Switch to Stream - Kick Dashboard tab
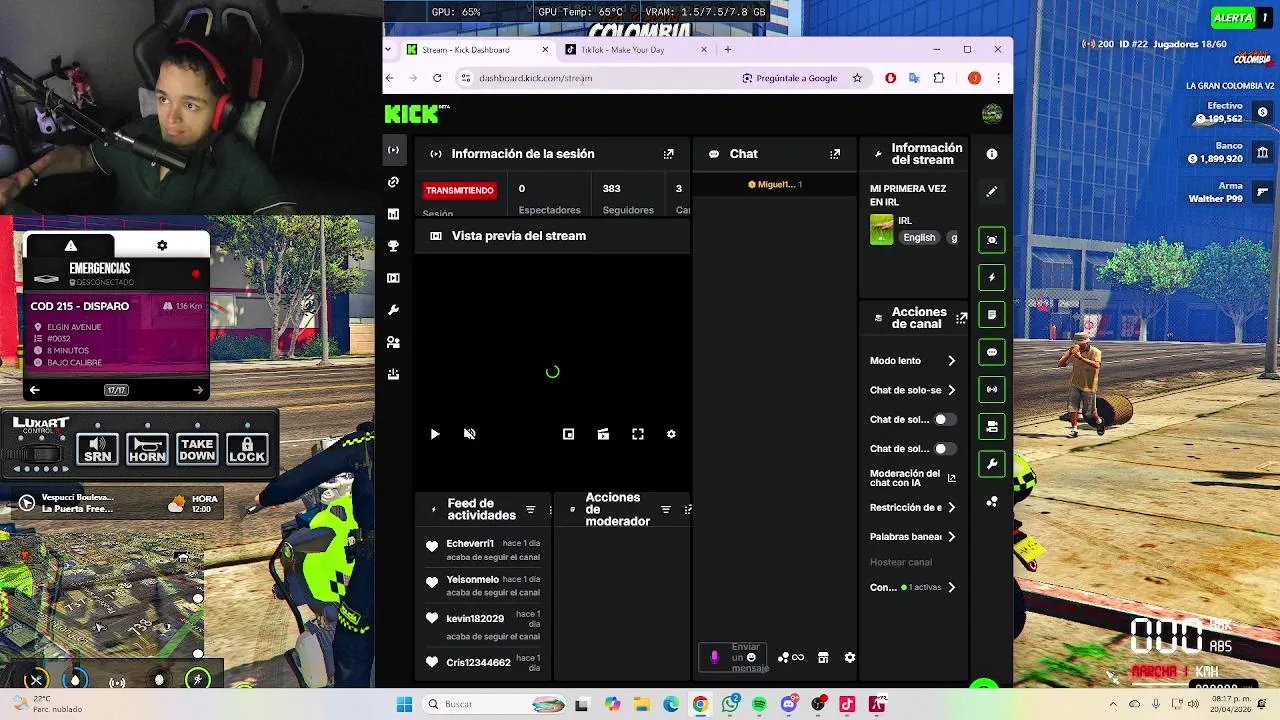This screenshot has height=720, width=1280. pos(478,50)
